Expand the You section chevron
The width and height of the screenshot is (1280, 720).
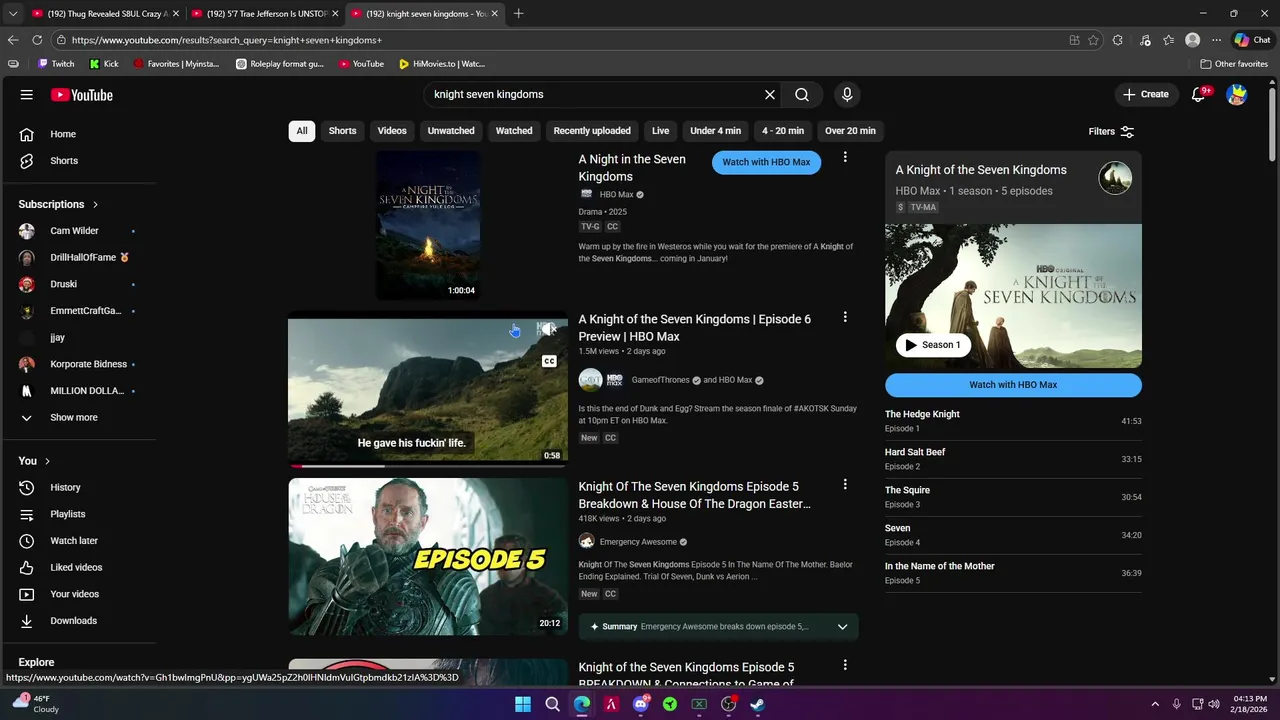pos(47,461)
